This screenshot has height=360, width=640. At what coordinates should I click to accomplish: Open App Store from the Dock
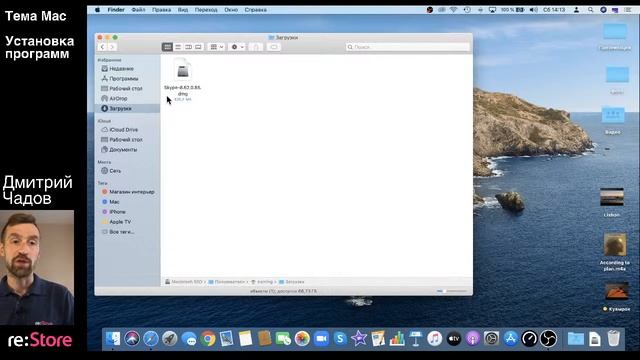point(510,339)
